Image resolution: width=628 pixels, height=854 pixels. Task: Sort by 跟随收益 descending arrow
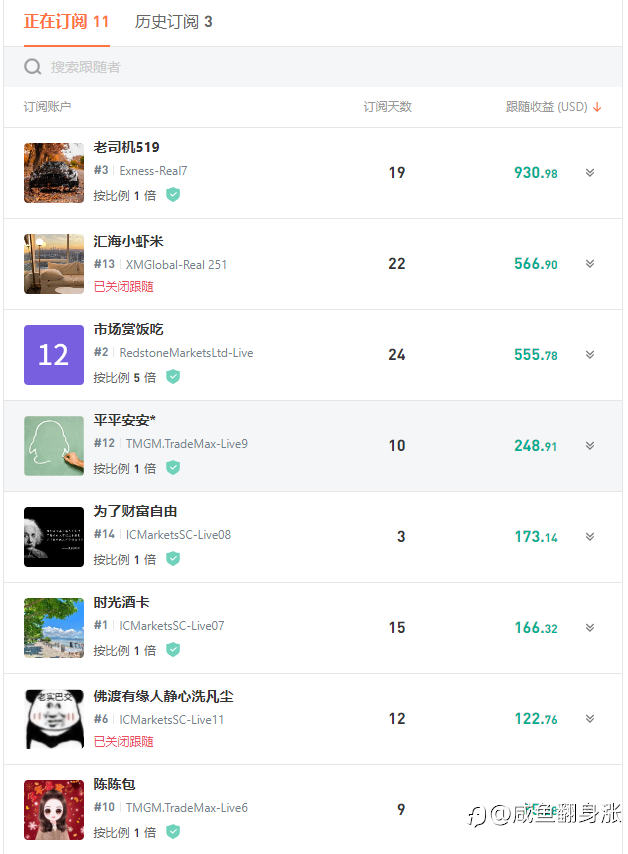(x=597, y=107)
